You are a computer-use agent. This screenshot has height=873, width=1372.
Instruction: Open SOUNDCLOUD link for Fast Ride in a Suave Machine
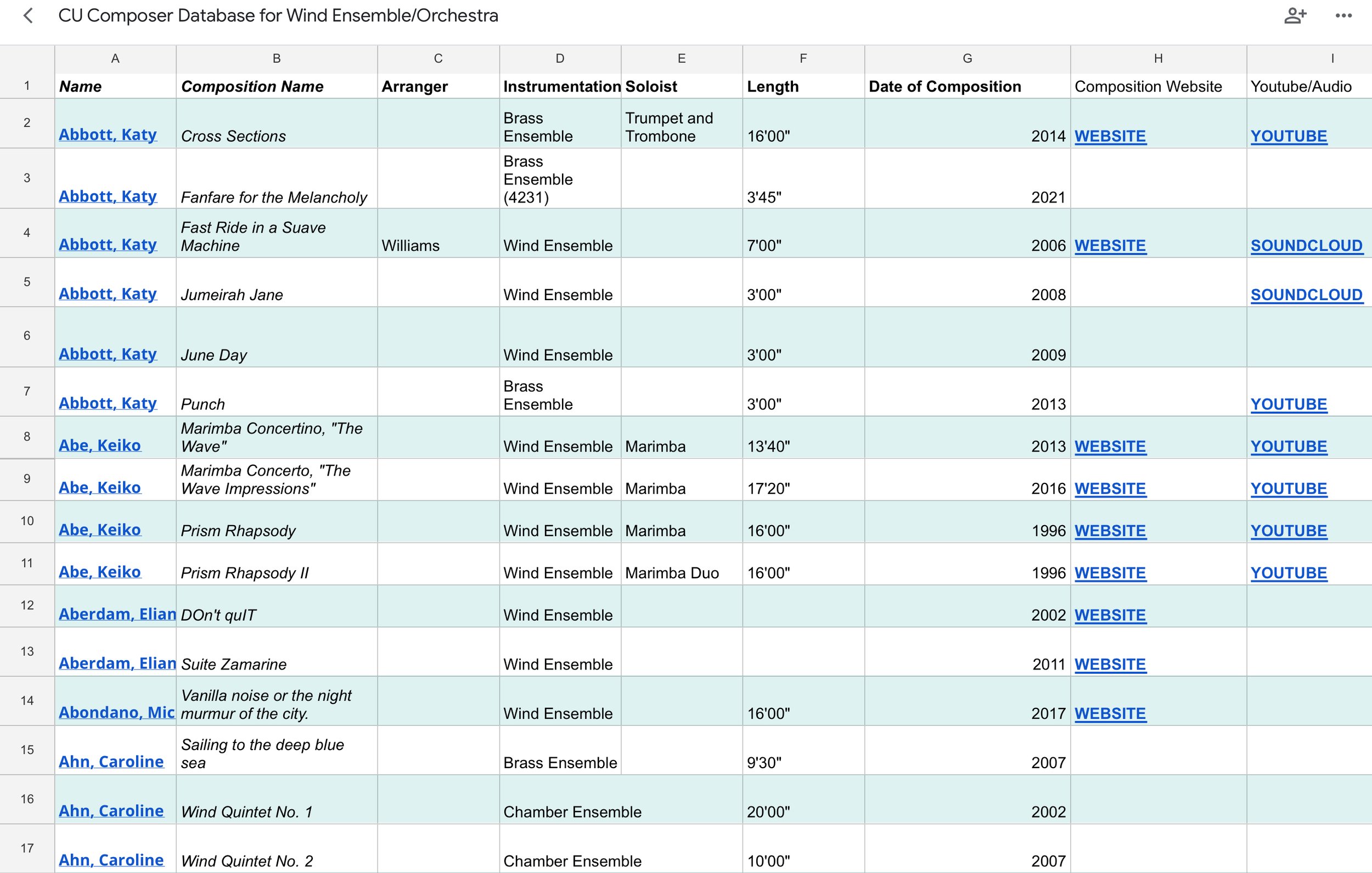point(1306,246)
